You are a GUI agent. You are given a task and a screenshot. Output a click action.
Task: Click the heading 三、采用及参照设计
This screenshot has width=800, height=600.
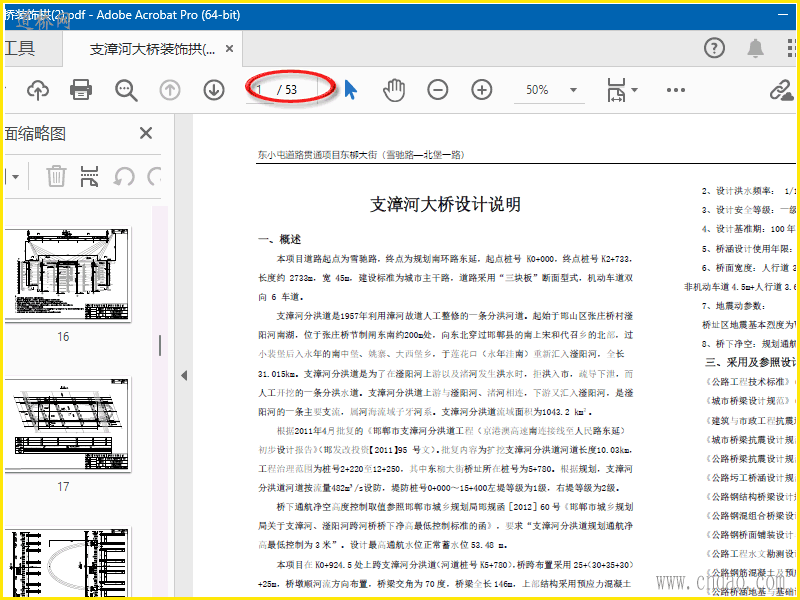(x=751, y=362)
